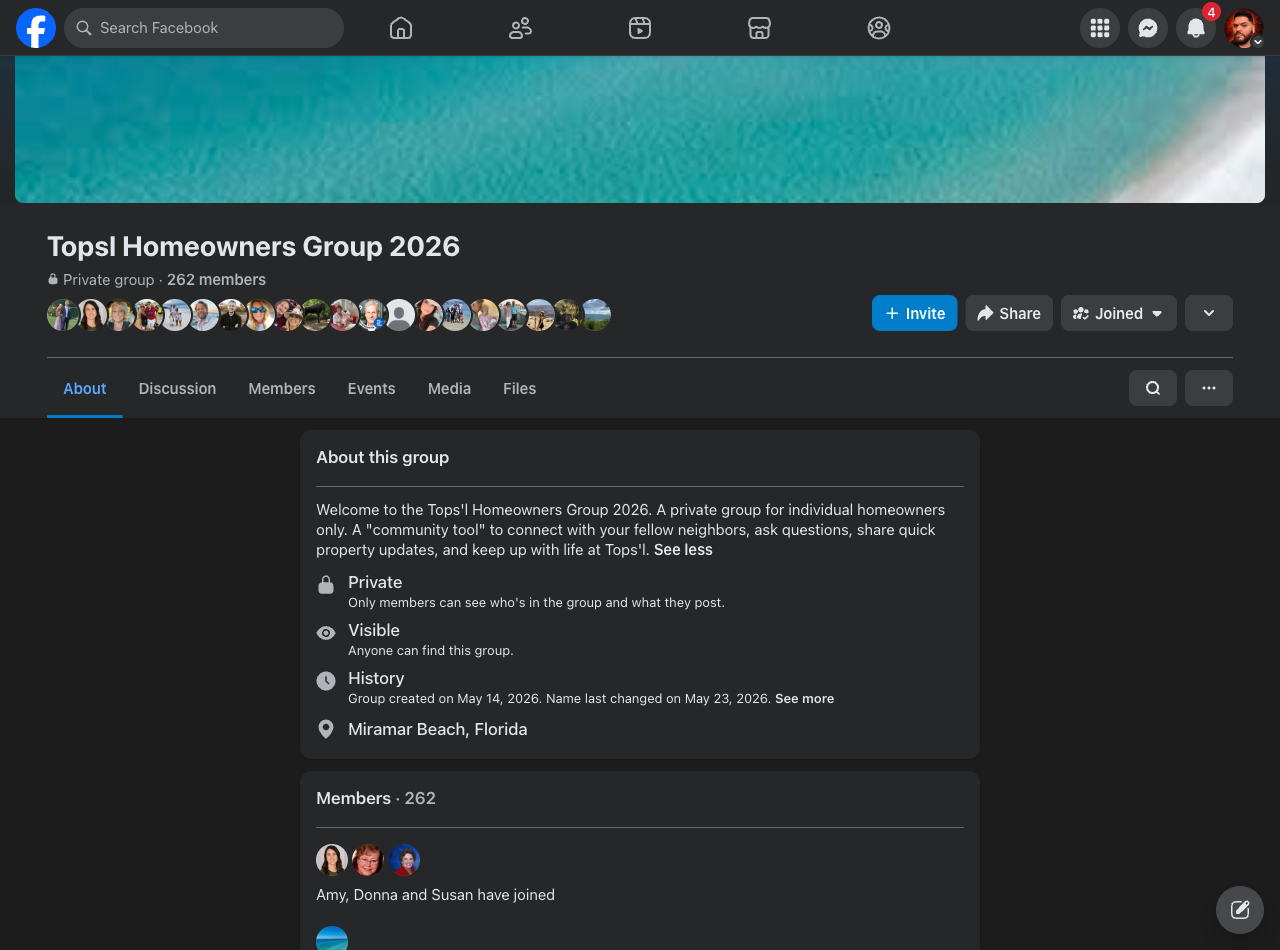Click 'Anyone can find this group.' text
The width and height of the screenshot is (1280, 950).
[x=430, y=651]
